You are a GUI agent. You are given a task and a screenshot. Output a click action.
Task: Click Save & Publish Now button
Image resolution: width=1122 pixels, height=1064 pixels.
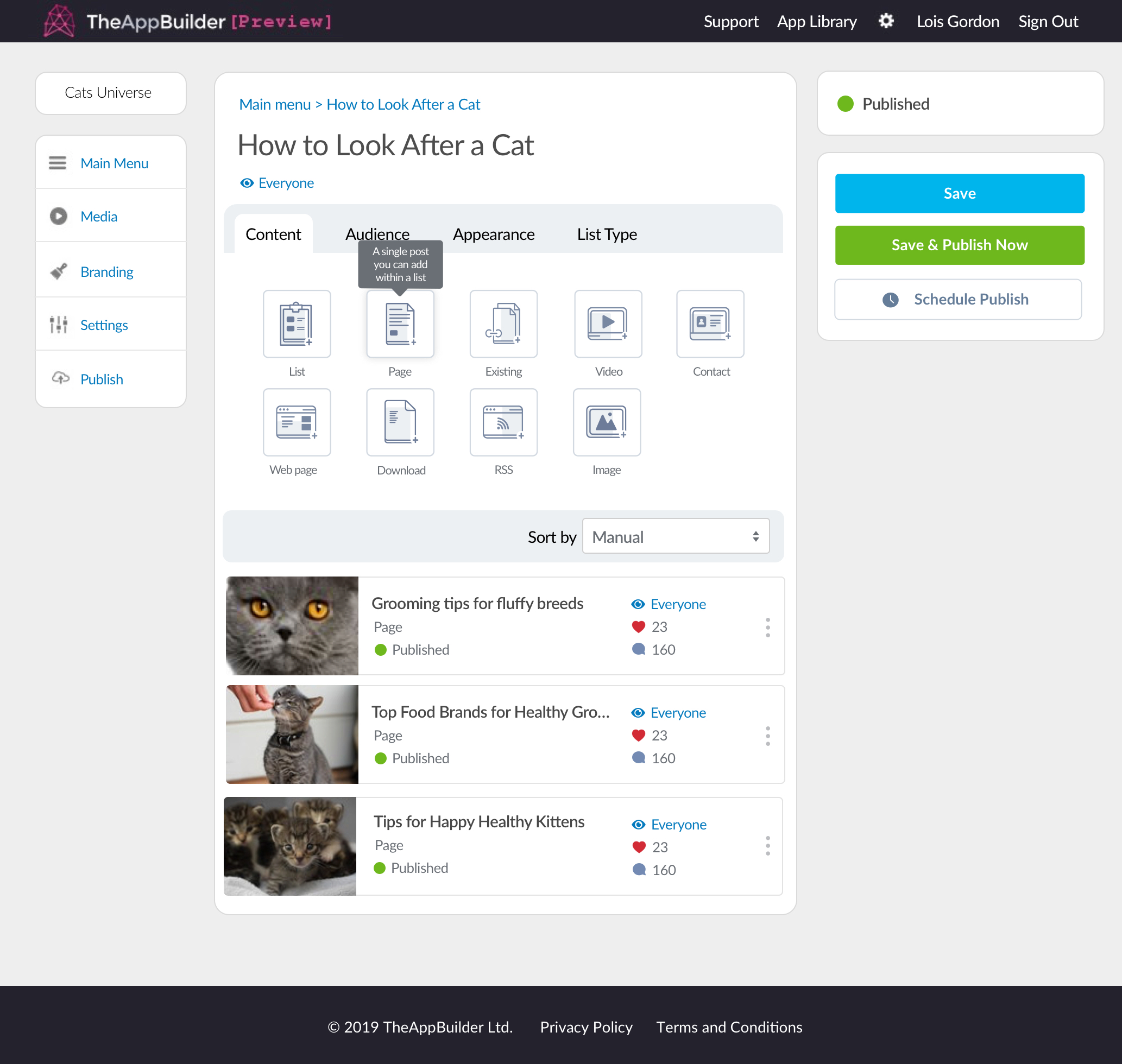(x=960, y=245)
